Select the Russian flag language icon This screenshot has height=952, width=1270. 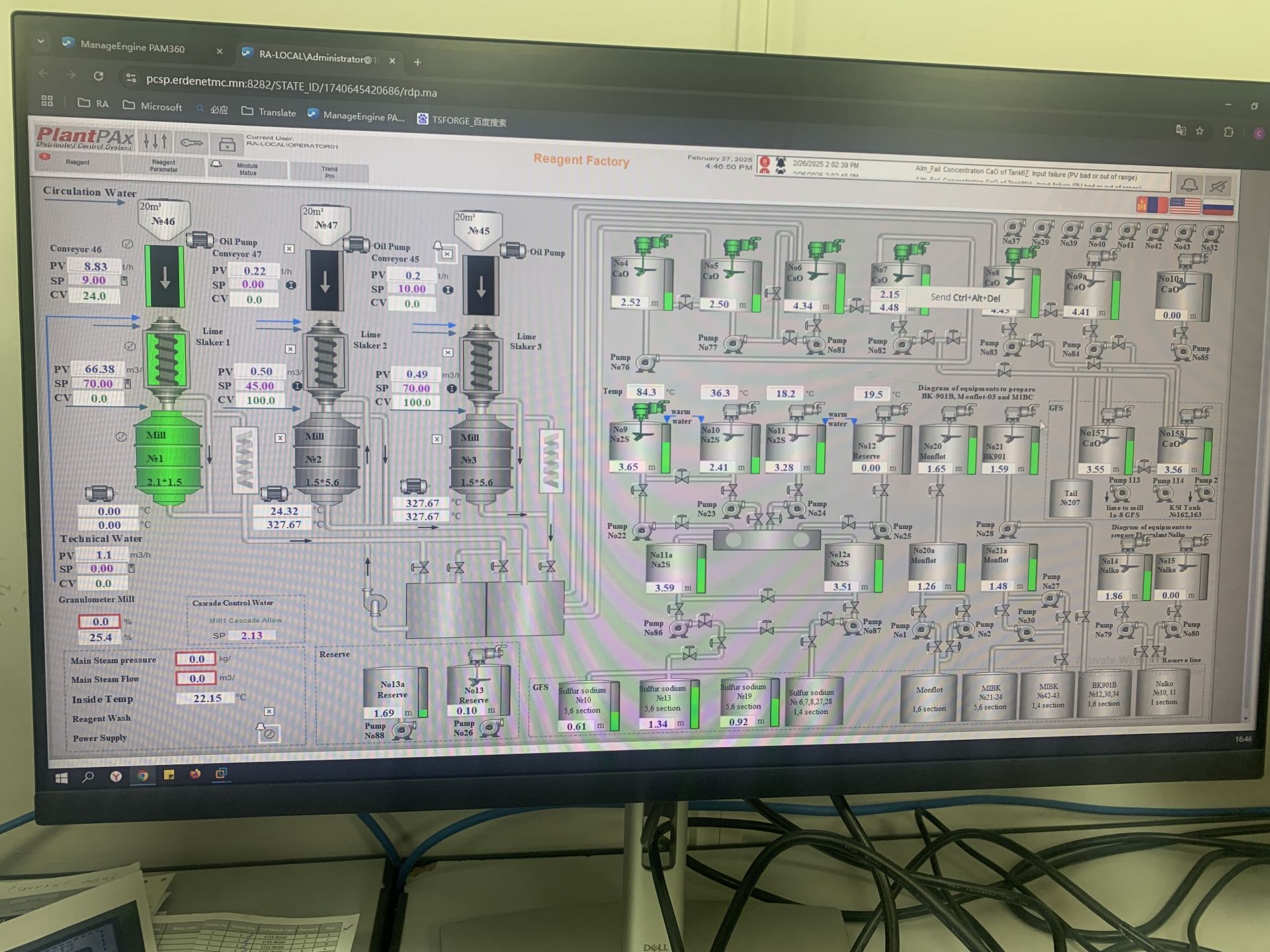(x=1218, y=208)
